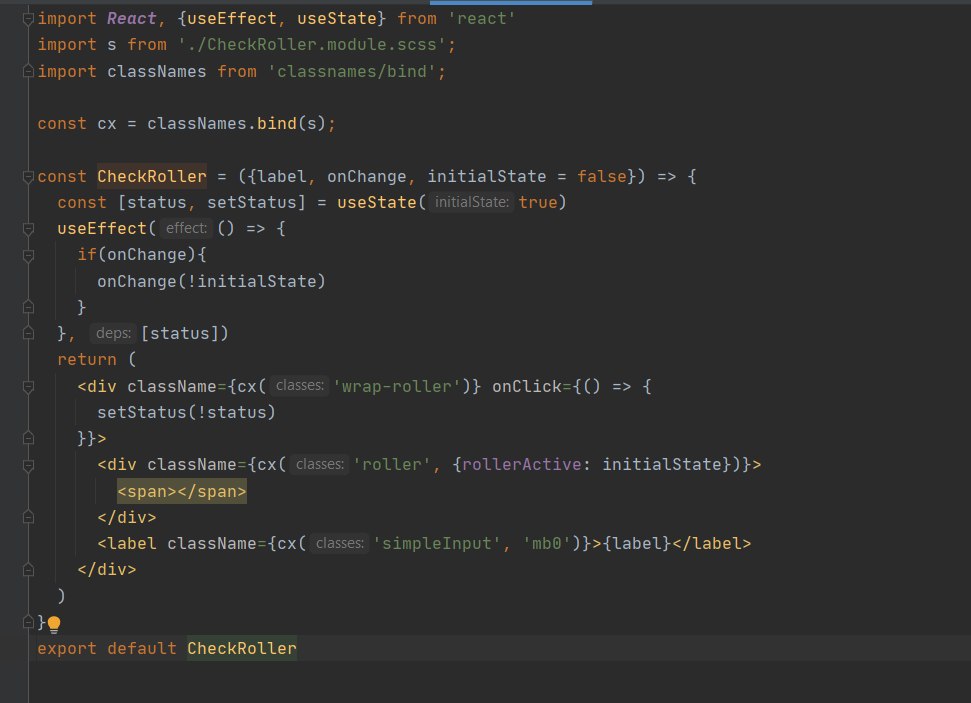
Task: Click 'useEffect' inside the import braces
Action: [232, 19]
